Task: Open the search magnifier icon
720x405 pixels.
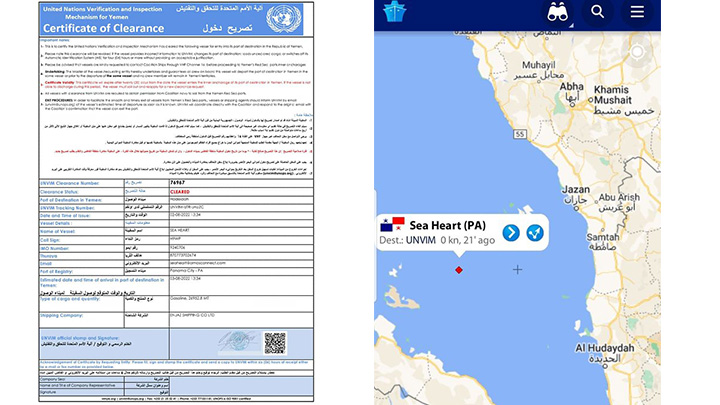Action: (597, 11)
